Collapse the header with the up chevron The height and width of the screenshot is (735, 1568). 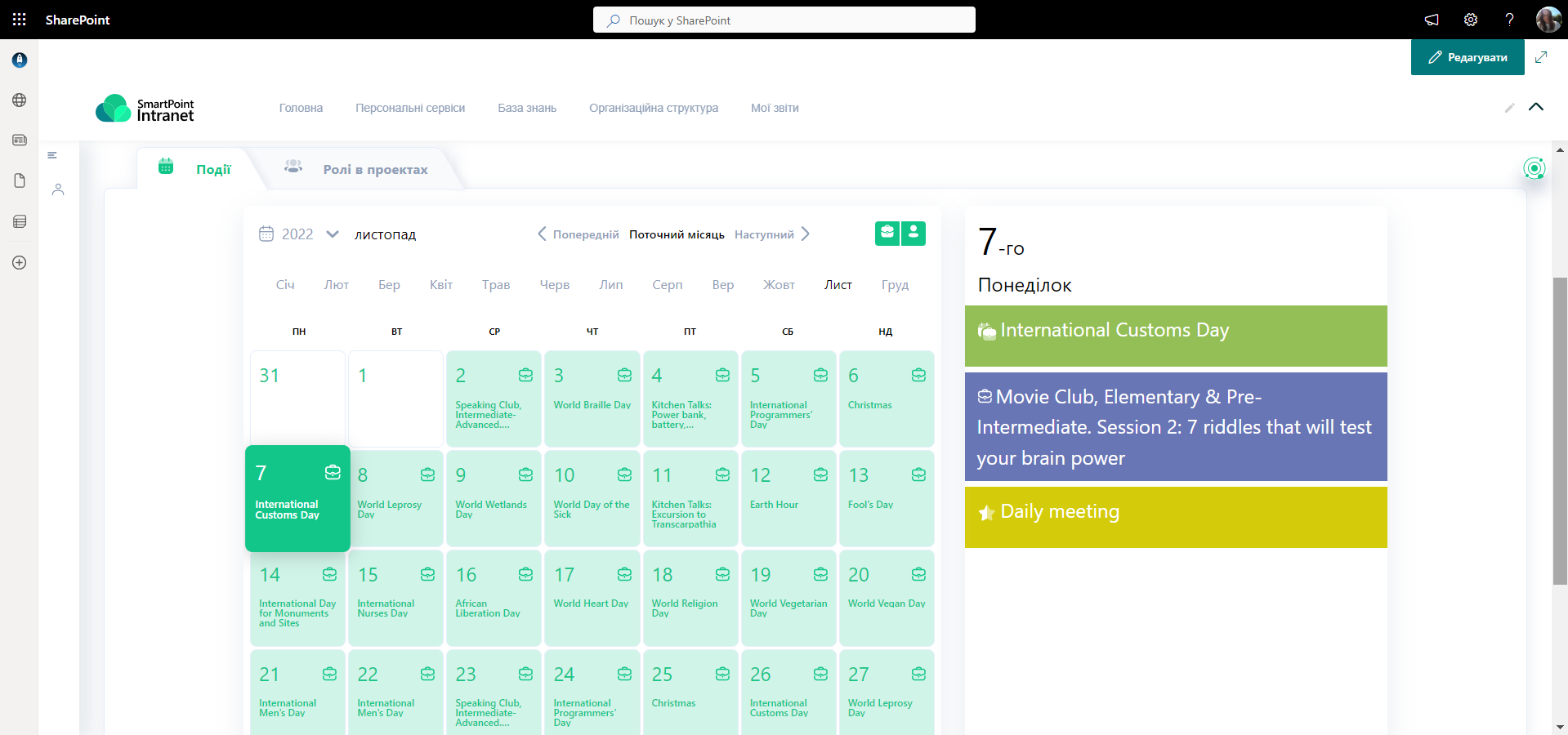coord(1536,107)
